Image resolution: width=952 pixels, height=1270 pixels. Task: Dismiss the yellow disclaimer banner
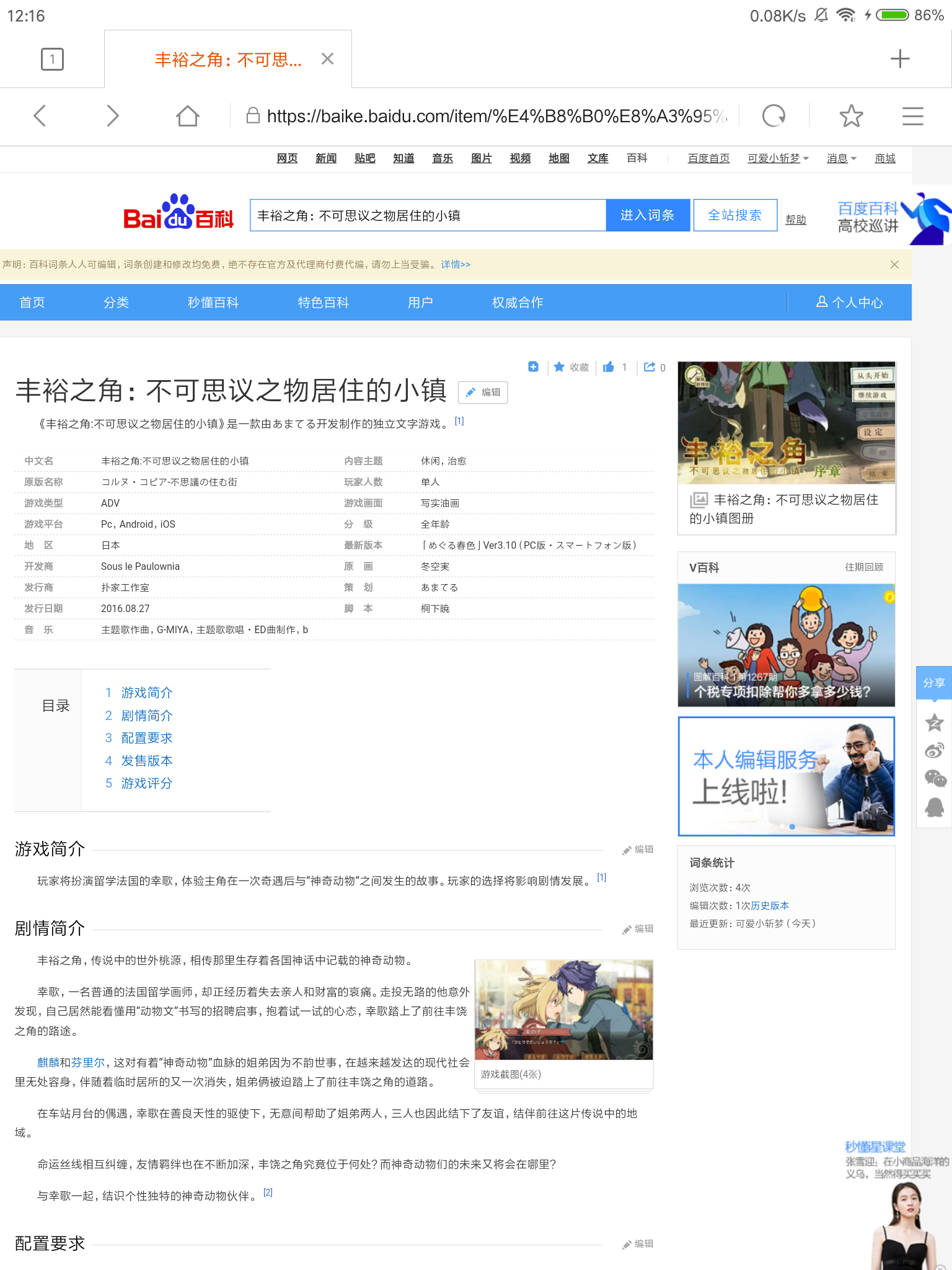894,265
